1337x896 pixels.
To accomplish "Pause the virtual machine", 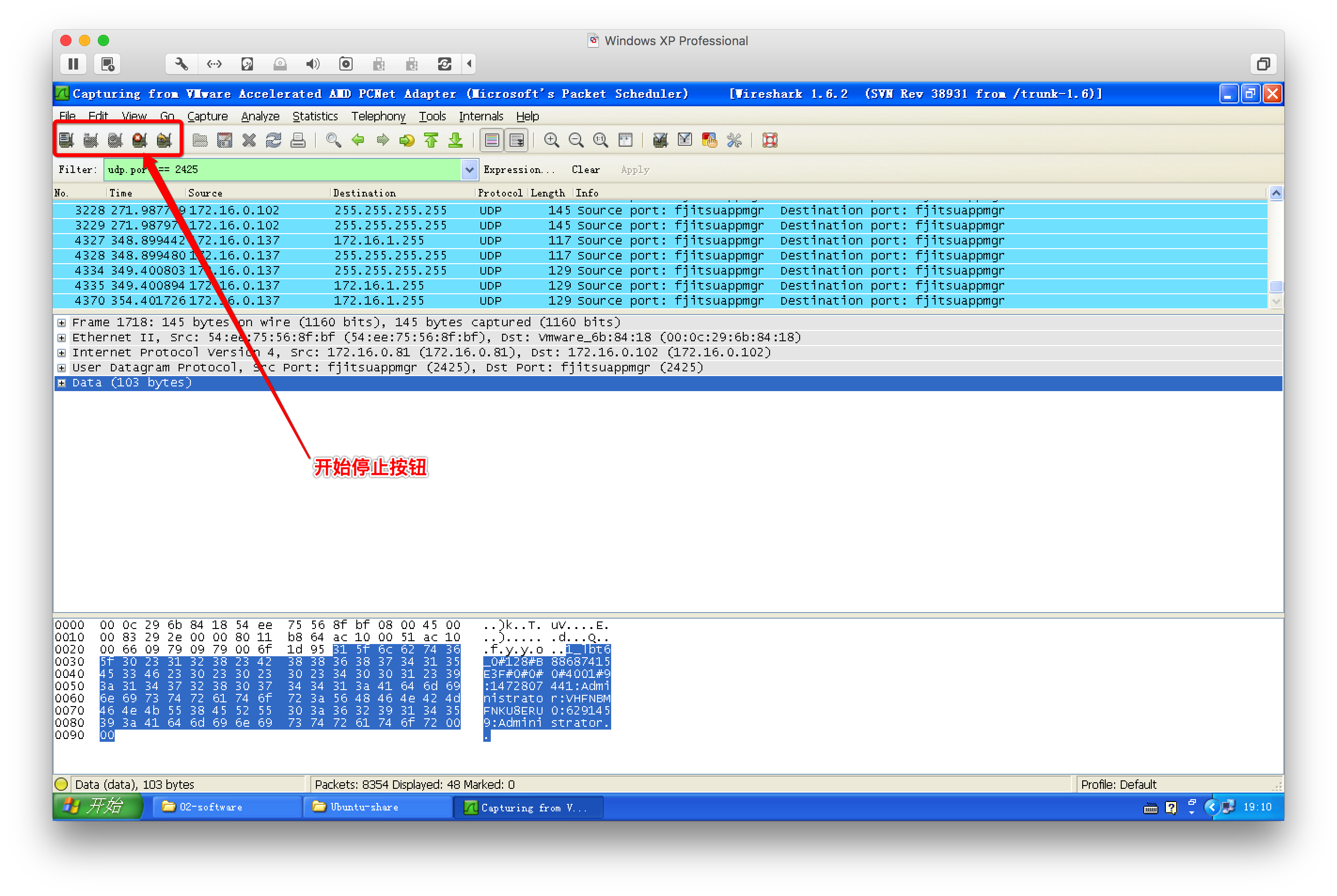I will [73, 64].
